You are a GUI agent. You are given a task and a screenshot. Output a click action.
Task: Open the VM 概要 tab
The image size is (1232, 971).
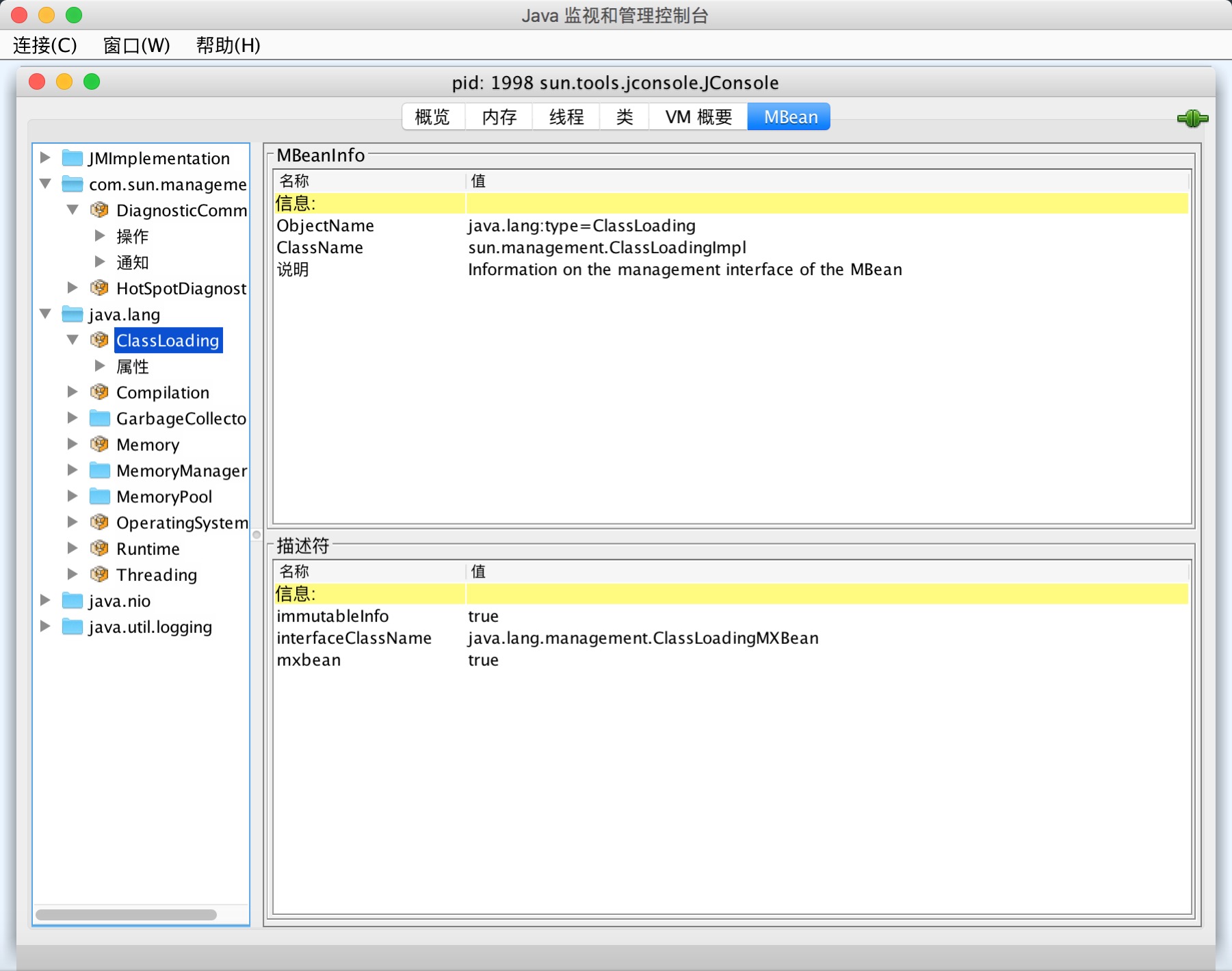tap(698, 117)
